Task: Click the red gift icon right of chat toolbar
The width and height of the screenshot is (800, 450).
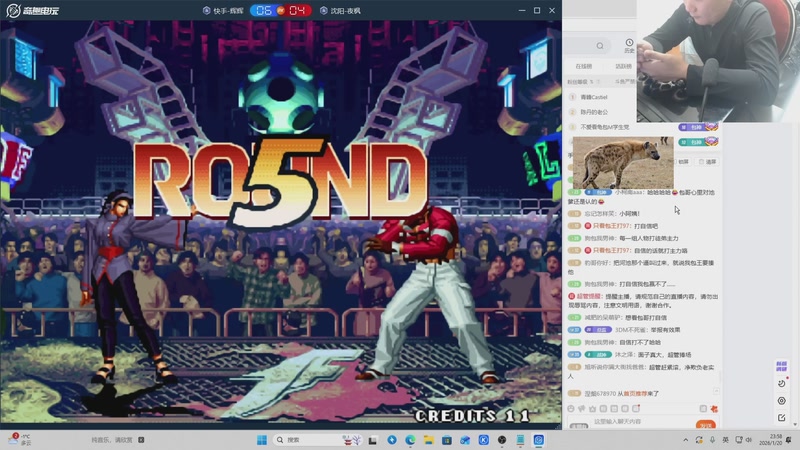Action: 714,409
